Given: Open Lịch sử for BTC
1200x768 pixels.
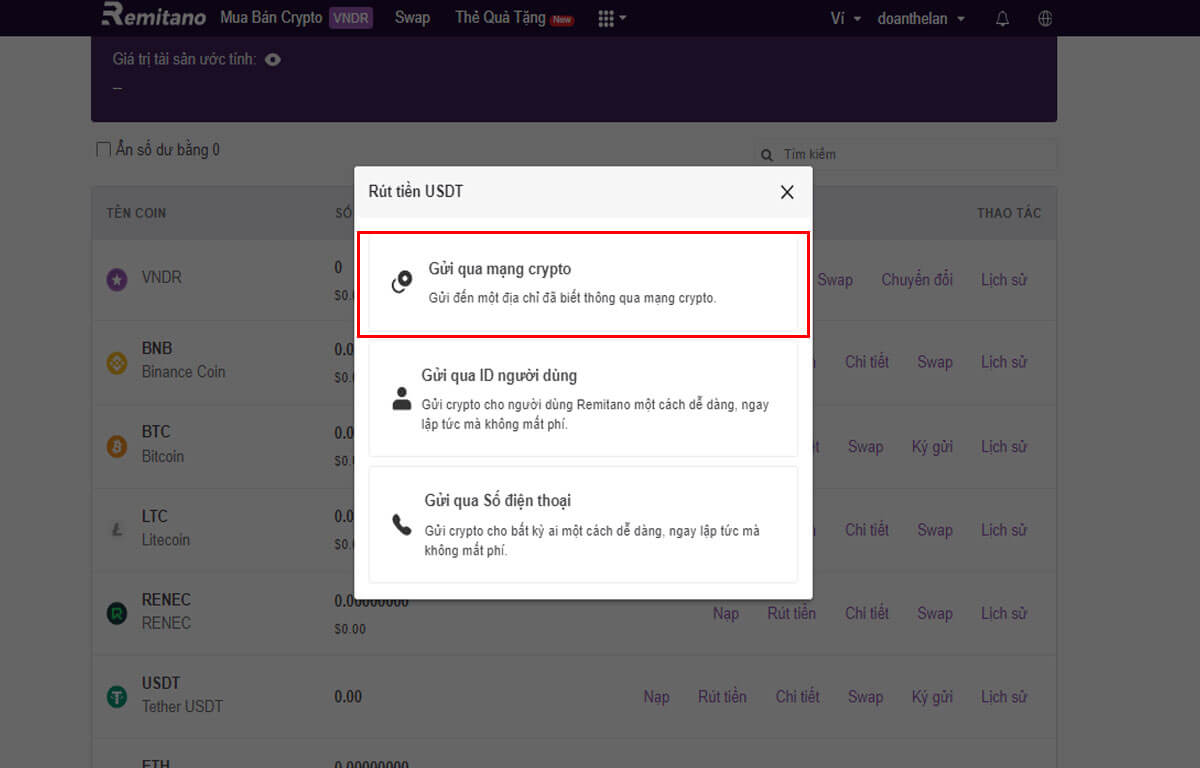Looking at the screenshot, I should (x=1003, y=446).
